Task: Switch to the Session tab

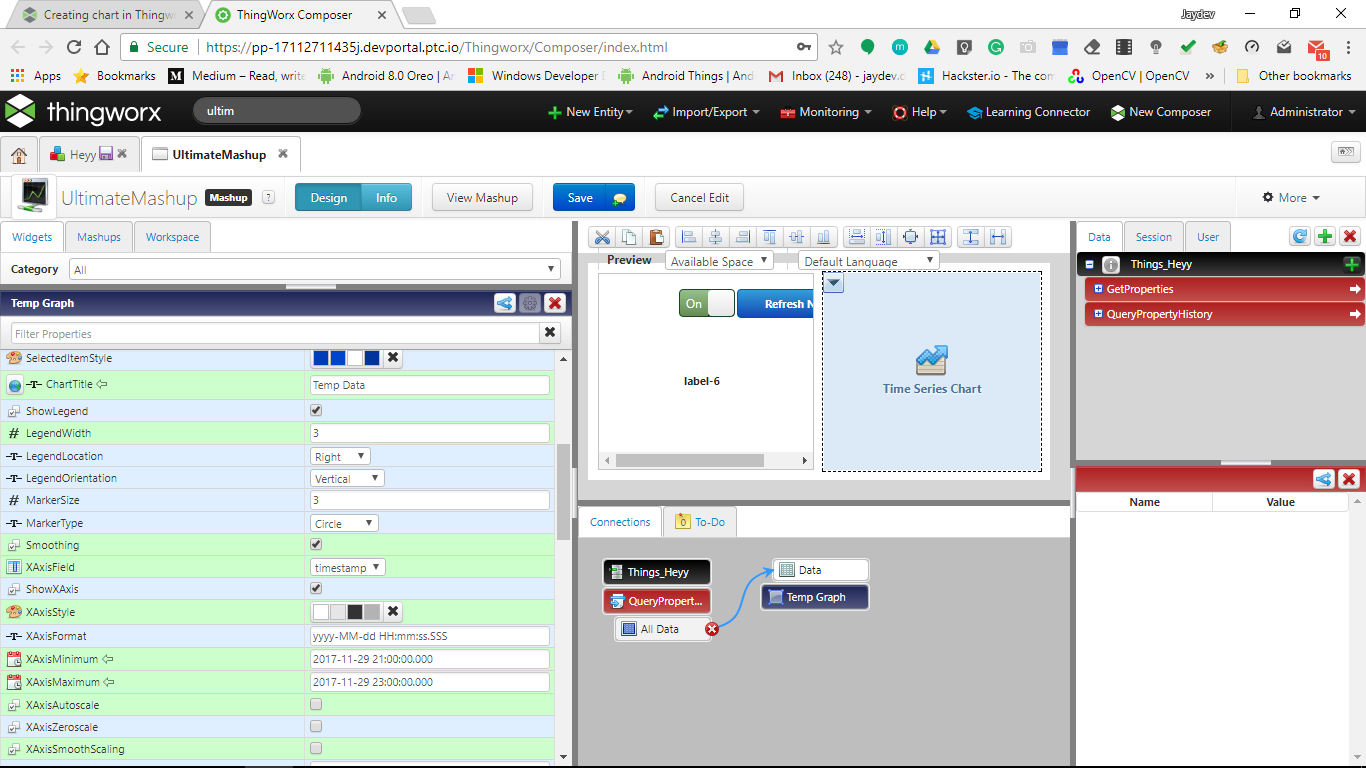Action: coord(1153,236)
